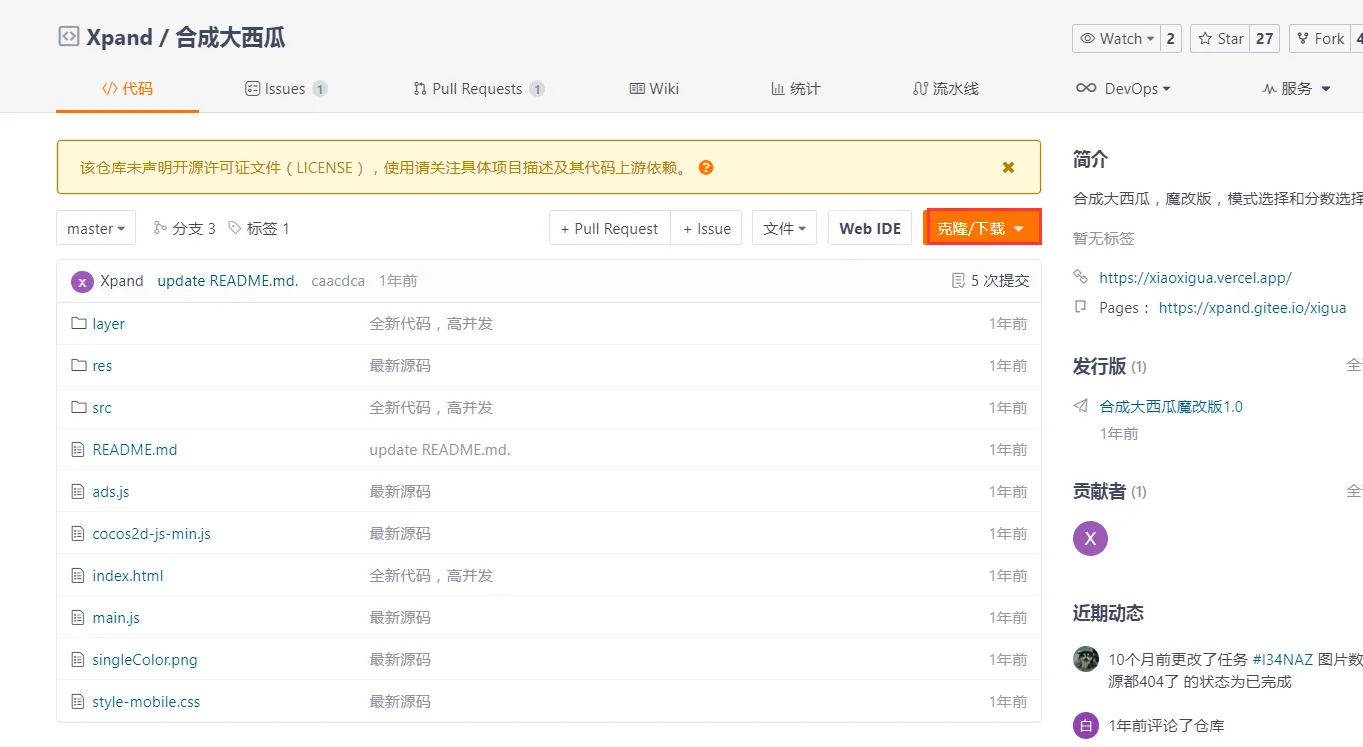Click the file icon next to style-mobile.css

pyautogui.click(x=79, y=702)
